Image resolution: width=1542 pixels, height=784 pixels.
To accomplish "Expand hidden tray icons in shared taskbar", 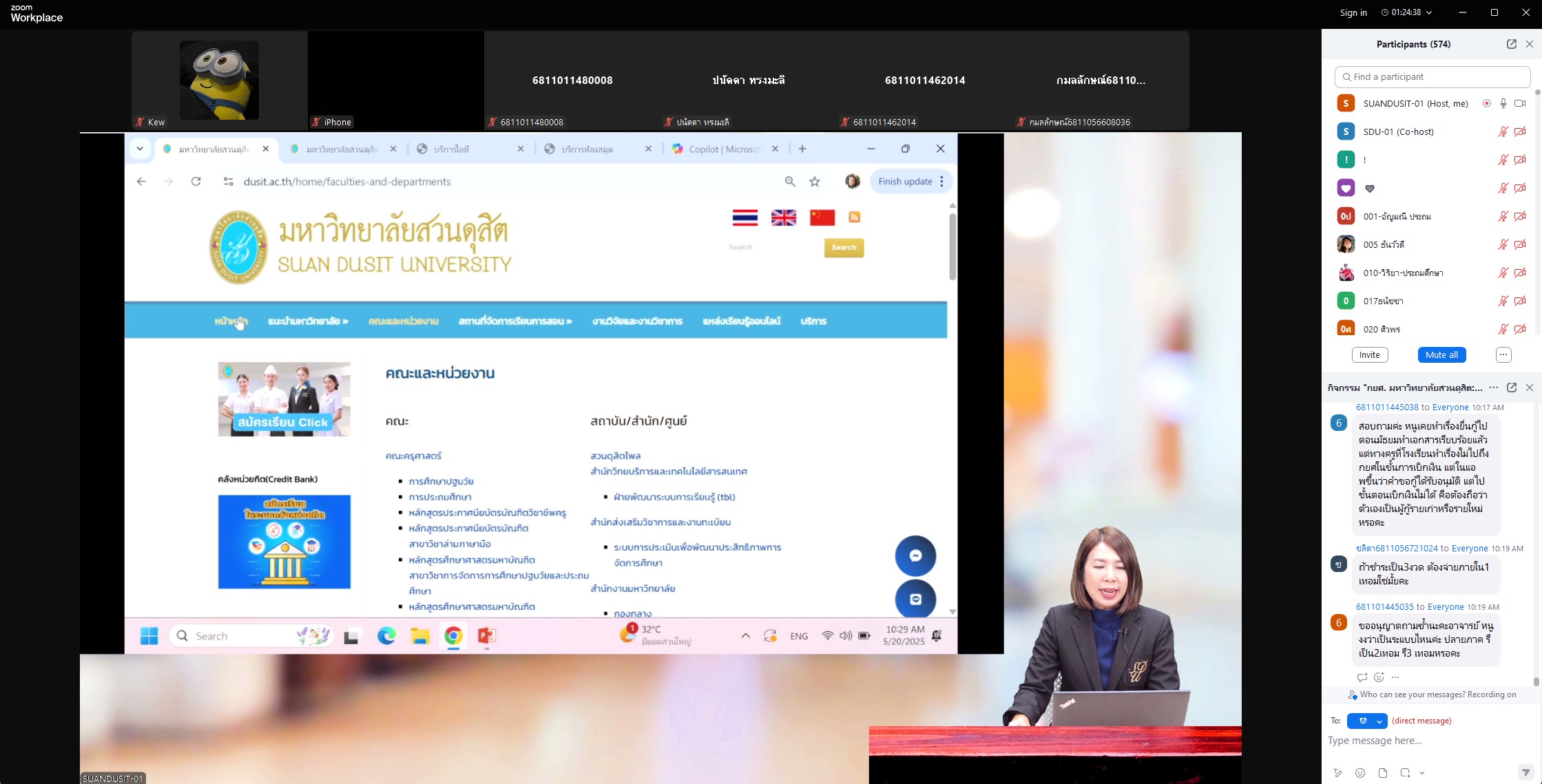I will pos(745,636).
